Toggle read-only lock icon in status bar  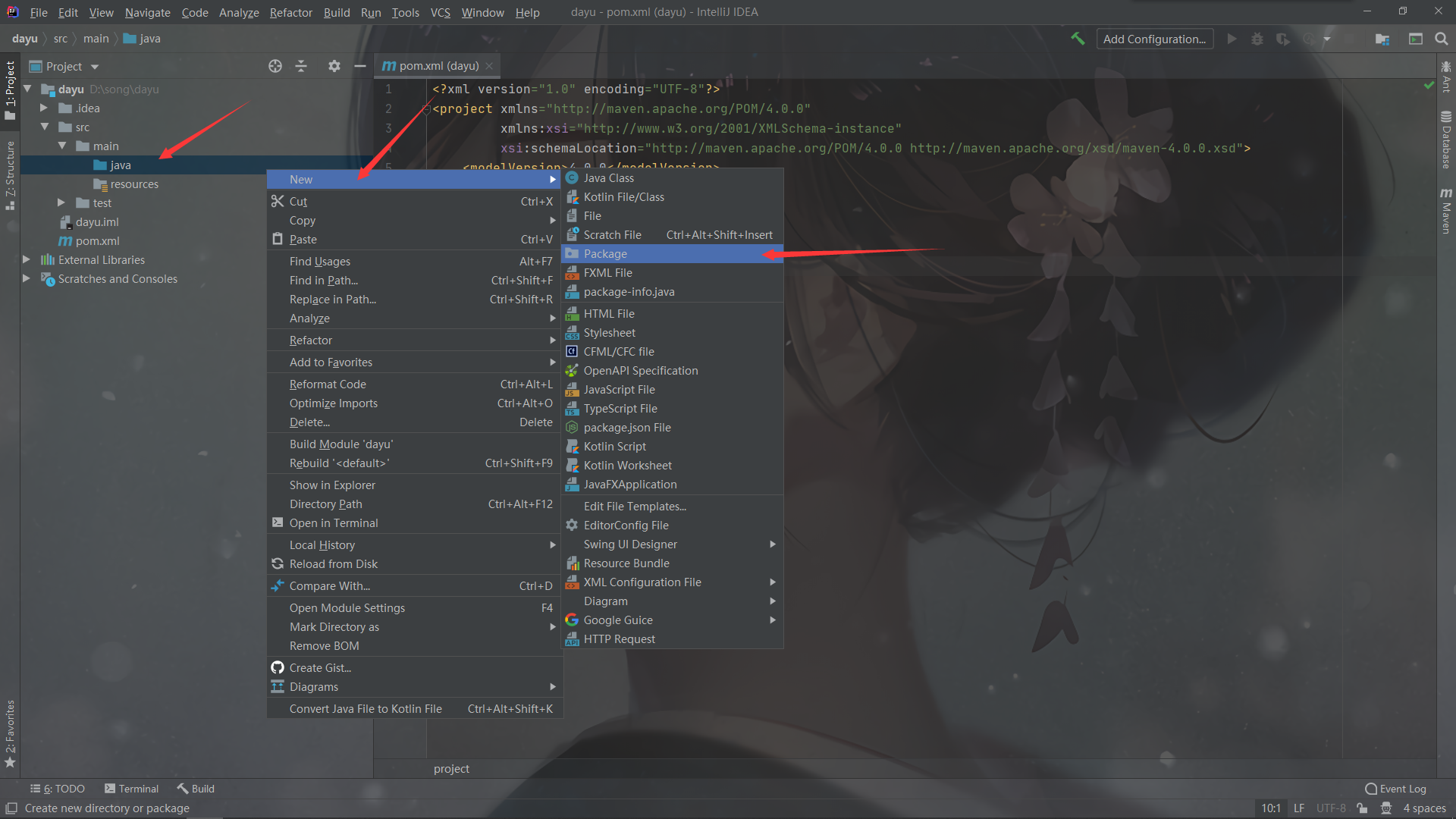1363,808
